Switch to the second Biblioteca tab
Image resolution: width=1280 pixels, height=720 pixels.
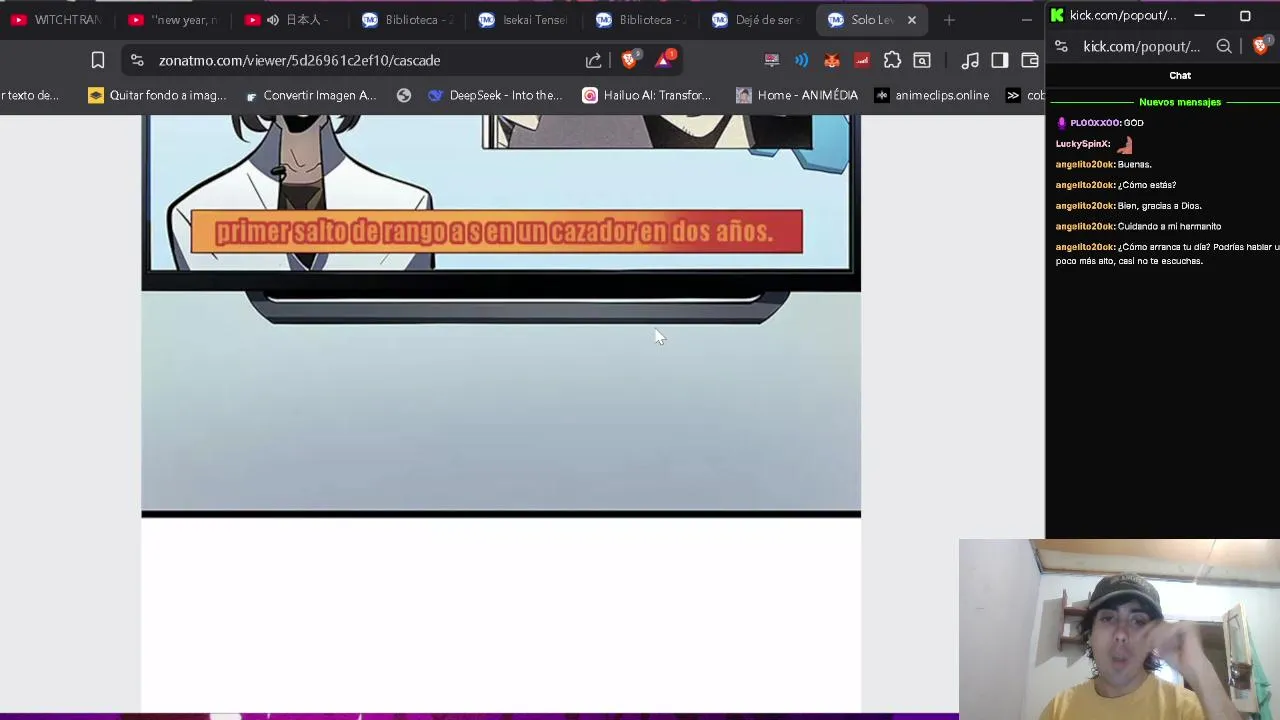(642, 20)
